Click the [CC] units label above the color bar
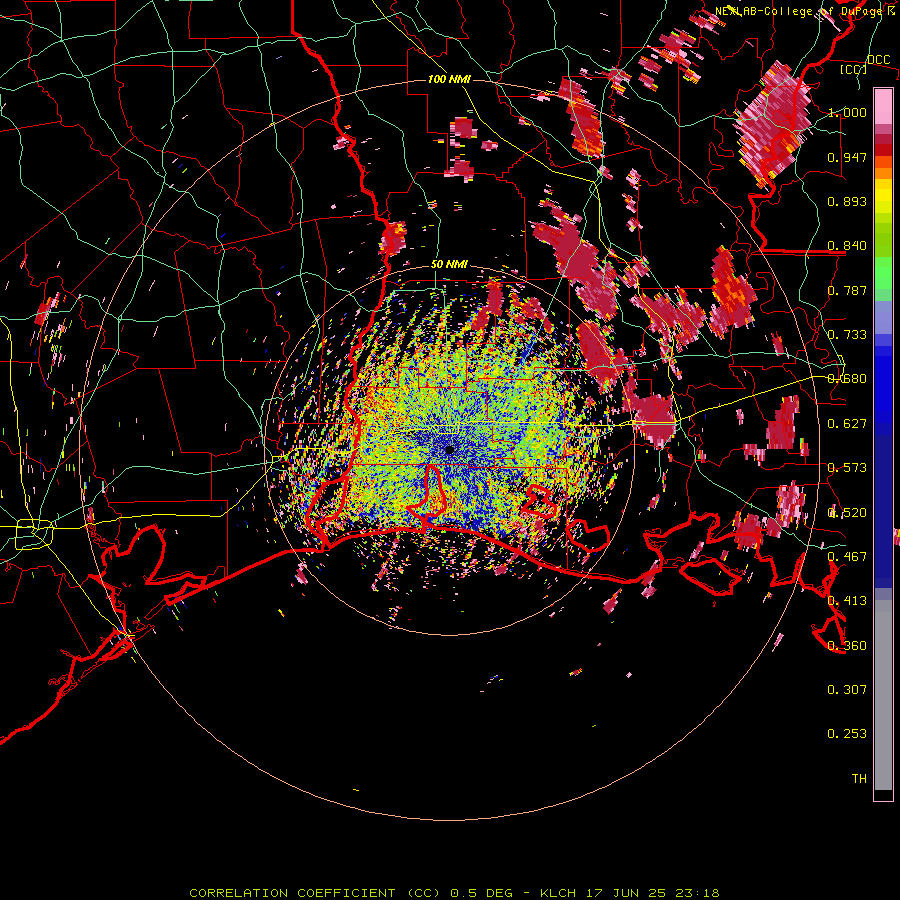 tap(853, 69)
